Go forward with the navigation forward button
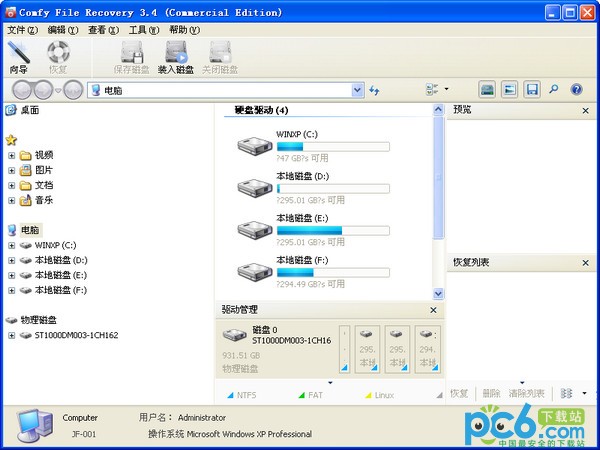600x450 pixels. click(x=44, y=90)
